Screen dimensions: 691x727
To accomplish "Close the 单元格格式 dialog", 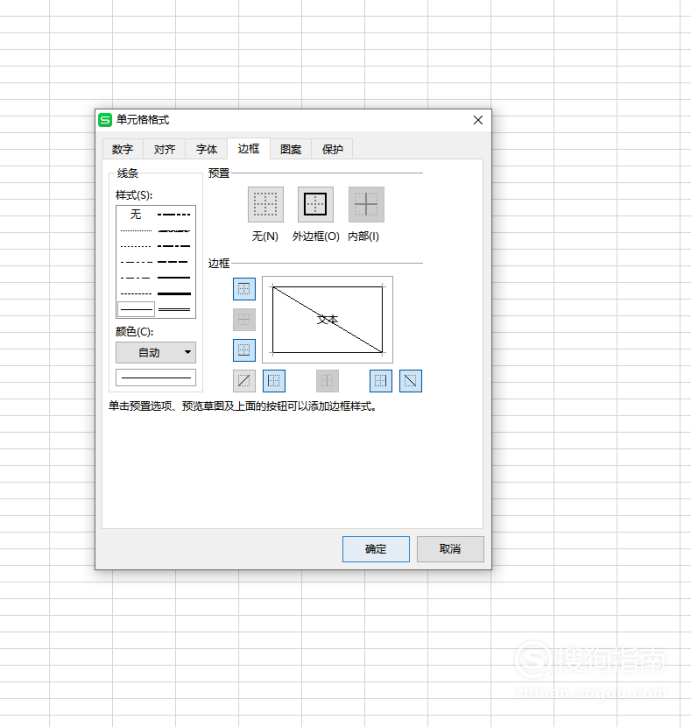I will pos(478,120).
